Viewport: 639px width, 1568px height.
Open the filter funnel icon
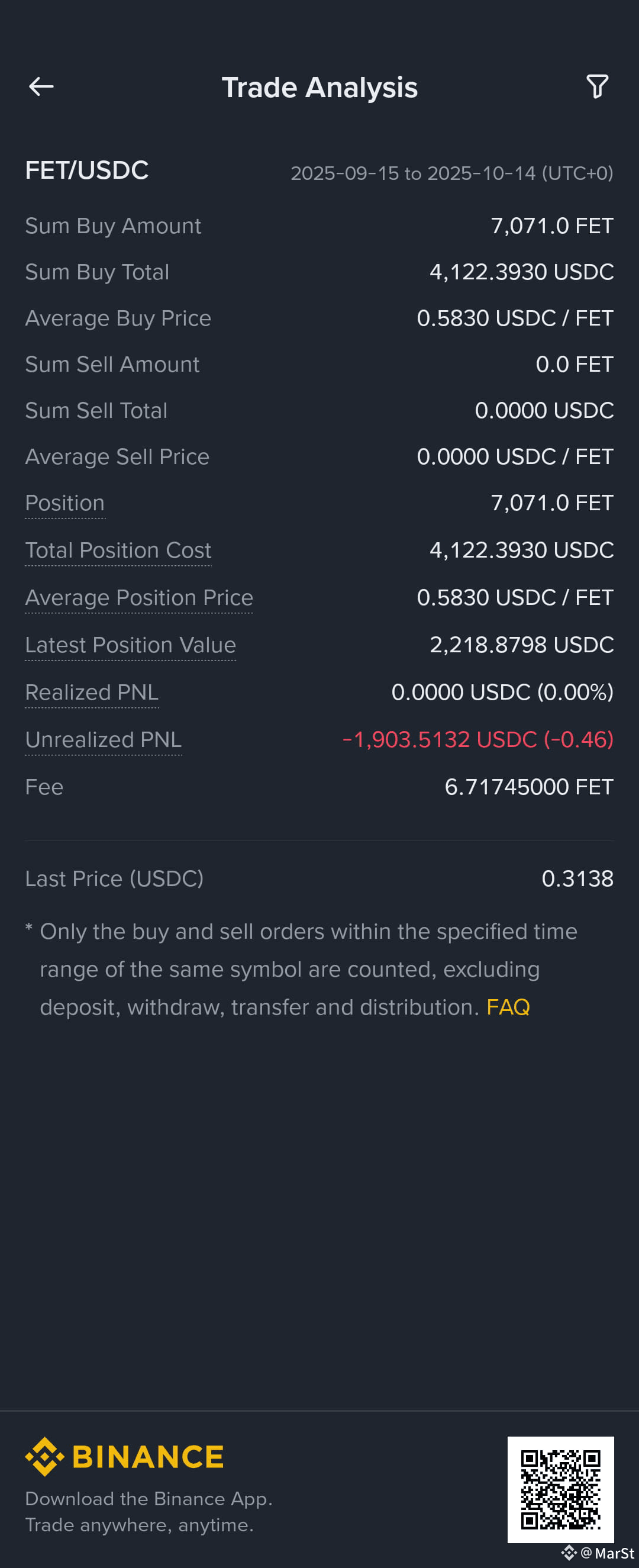[x=597, y=86]
